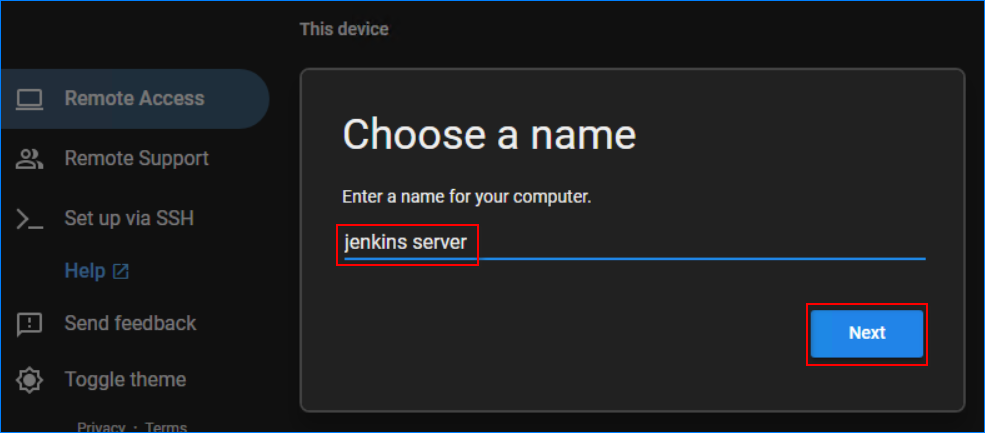The image size is (985, 433).
Task: Click the sun-shaped theme icon
Action: (30, 380)
